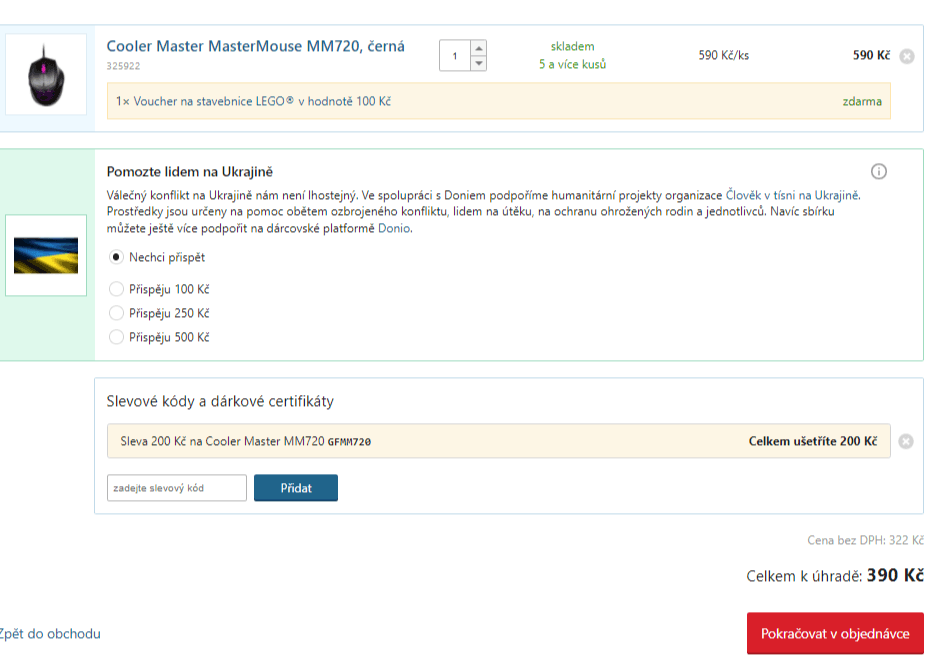The width and height of the screenshot is (928, 656).
Task: Click the mouse quantity number field
Action: tap(455, 56)
